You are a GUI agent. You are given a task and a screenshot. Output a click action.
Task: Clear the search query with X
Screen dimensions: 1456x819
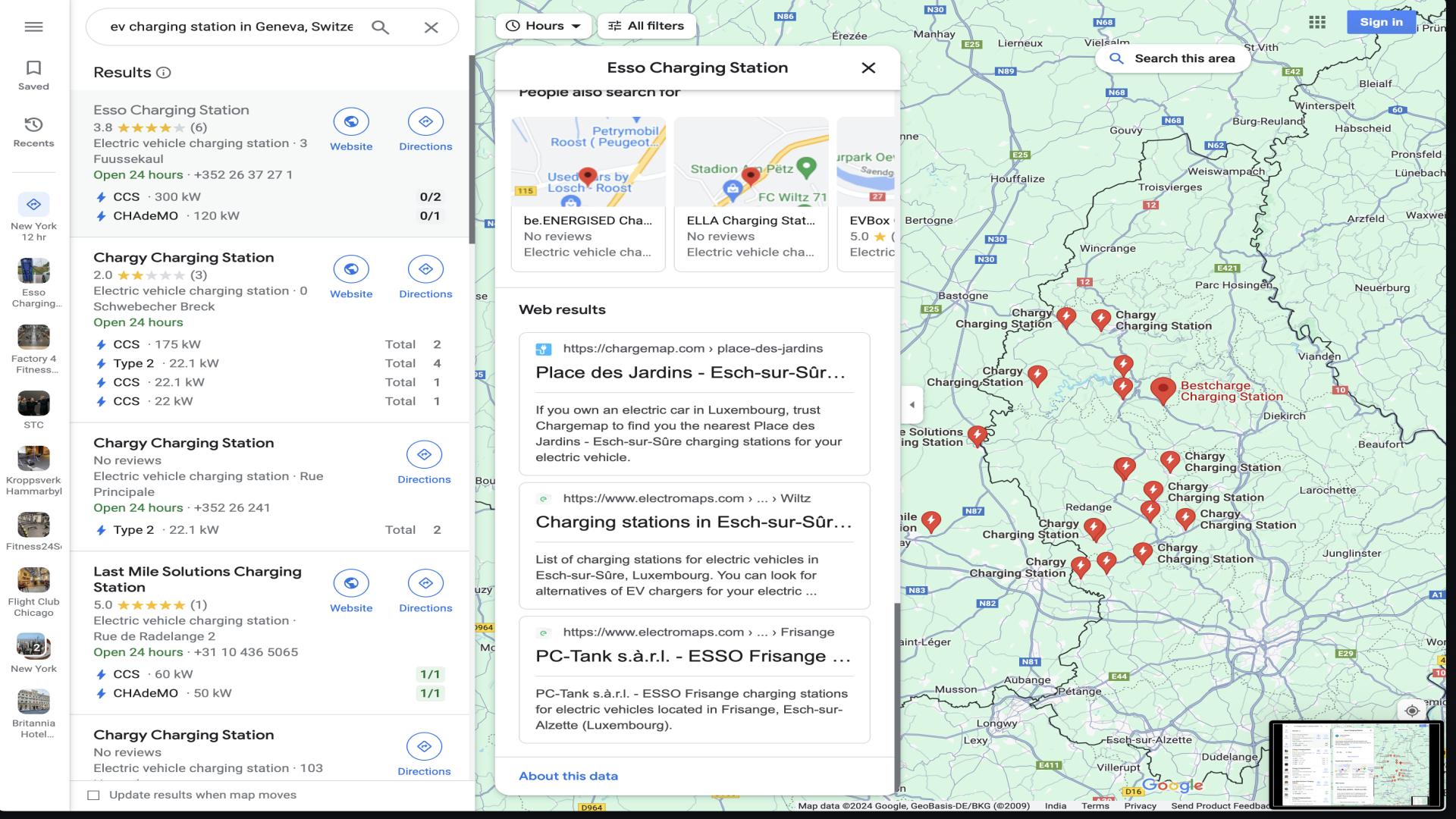[x=431, y=27]
